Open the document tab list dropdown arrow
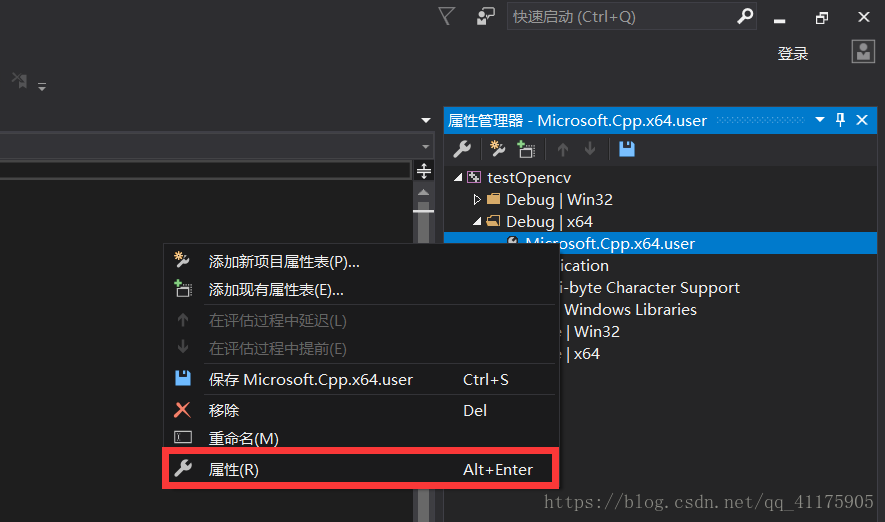885x522 pixels. (426, 120)
